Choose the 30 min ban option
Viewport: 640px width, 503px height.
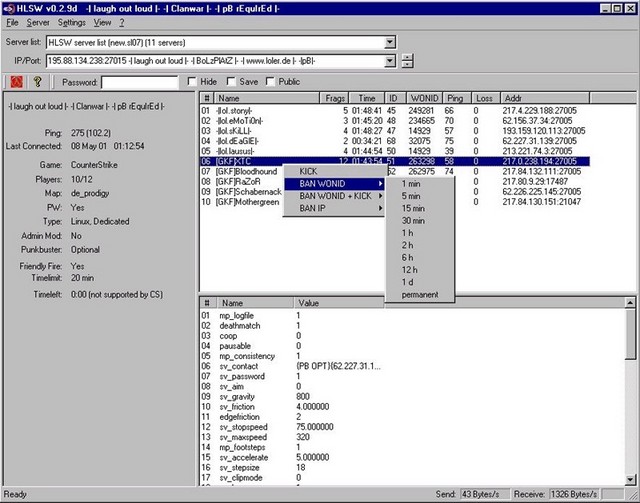(420, 220)
